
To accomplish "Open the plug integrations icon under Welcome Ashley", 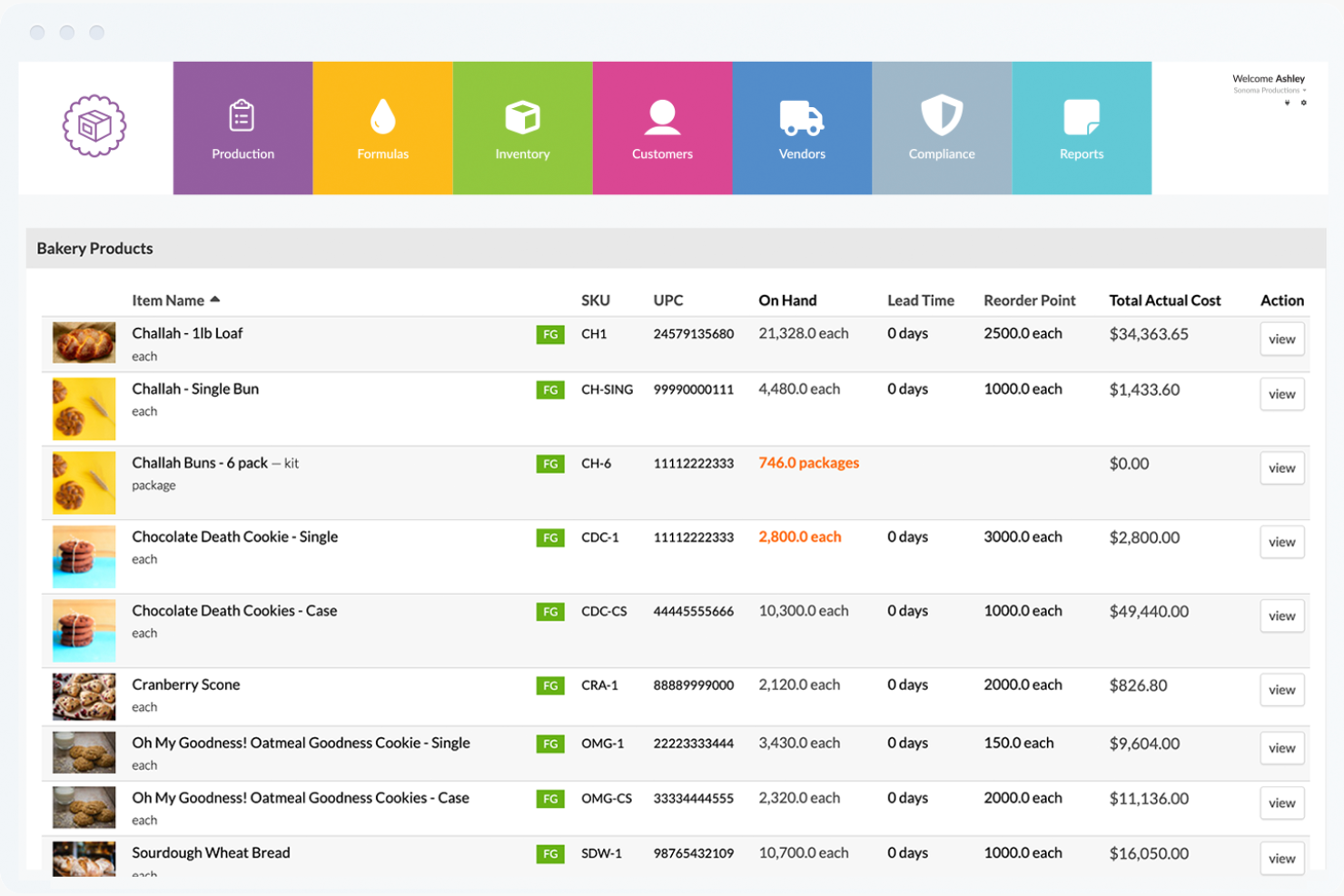I will click(x=1287, y=103).
